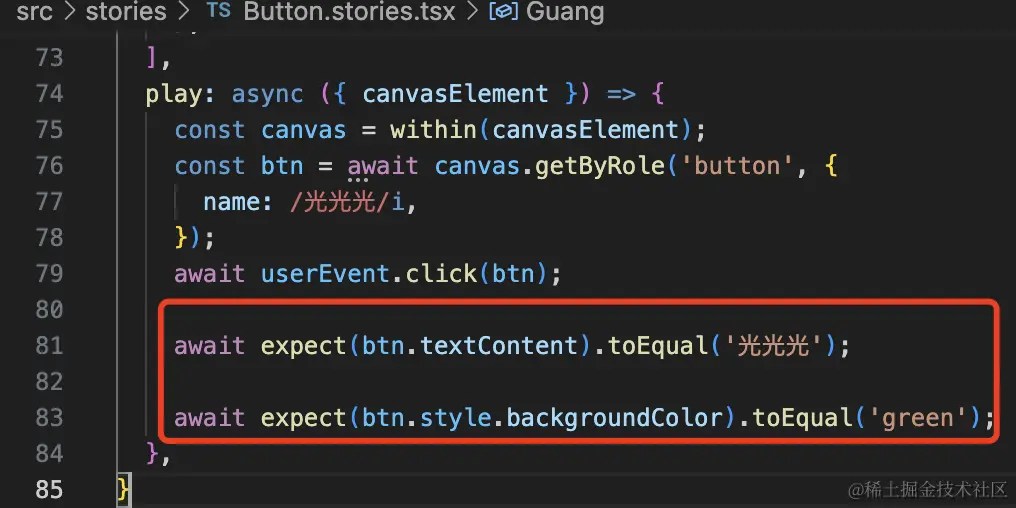Click closing brace on line 85
Viewport: 1016px width, 508px height.
(x=123, y=490)
